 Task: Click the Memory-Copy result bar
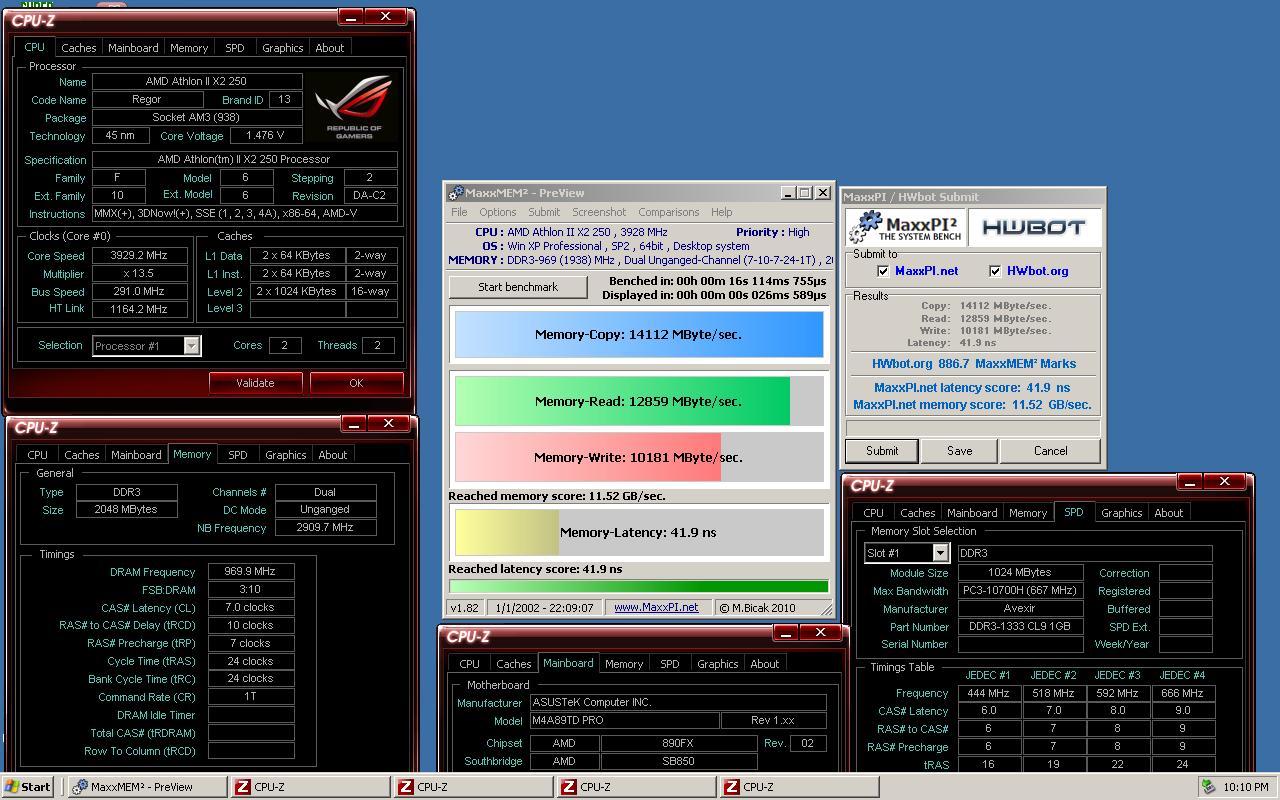point(639,334)
